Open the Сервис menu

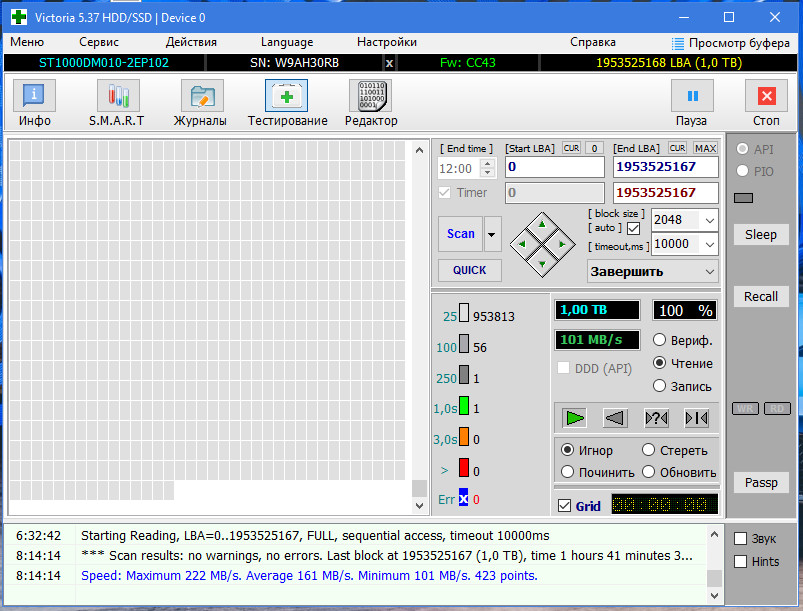[x=99, y=42]
